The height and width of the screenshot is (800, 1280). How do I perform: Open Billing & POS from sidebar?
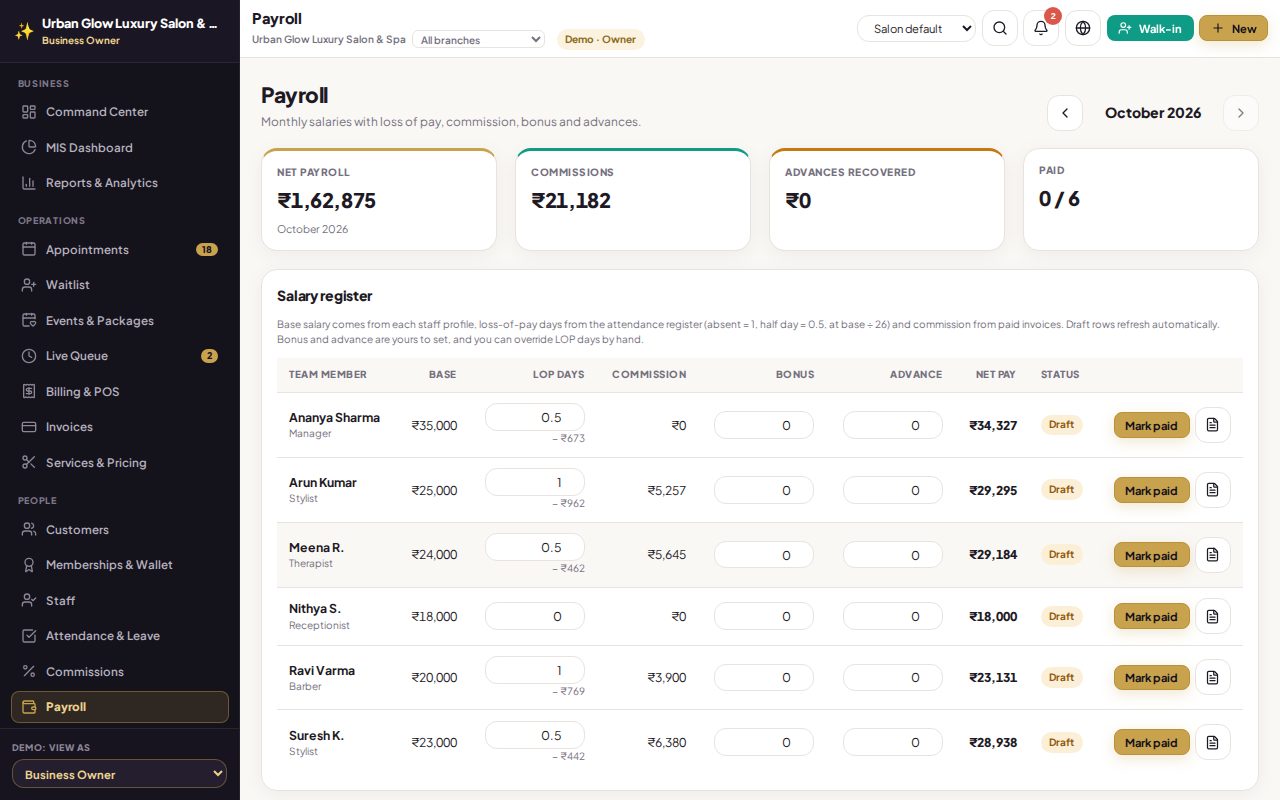pyautogui.click(x=120, y=391)
